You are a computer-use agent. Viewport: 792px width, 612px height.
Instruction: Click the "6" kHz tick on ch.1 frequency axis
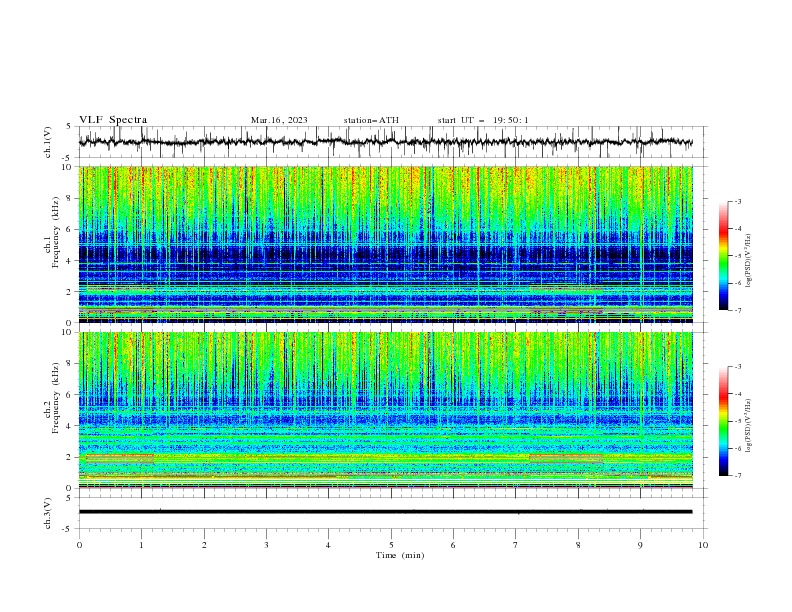[70, 229]
